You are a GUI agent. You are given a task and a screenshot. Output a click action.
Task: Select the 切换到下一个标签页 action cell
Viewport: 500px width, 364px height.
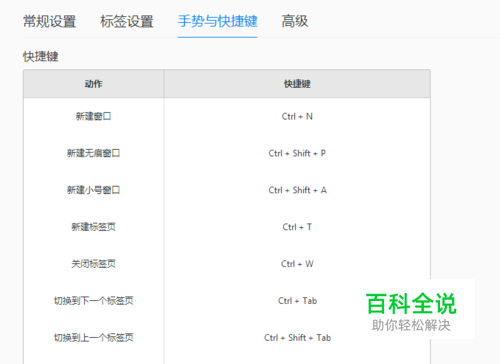(x=94, y=301)
